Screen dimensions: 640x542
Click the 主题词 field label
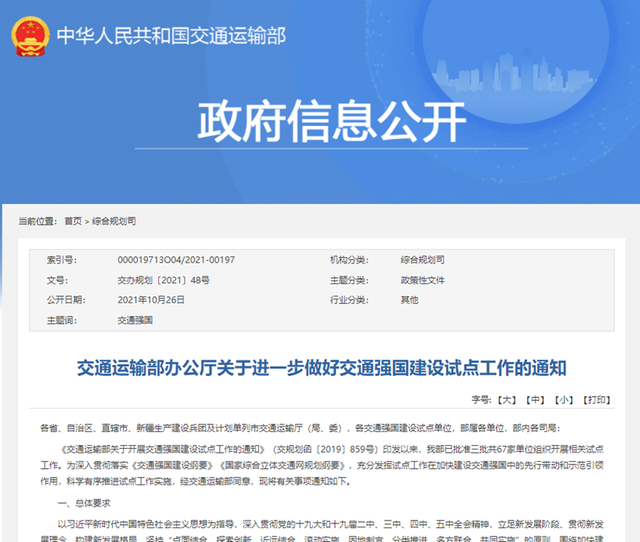click(62, 320)
